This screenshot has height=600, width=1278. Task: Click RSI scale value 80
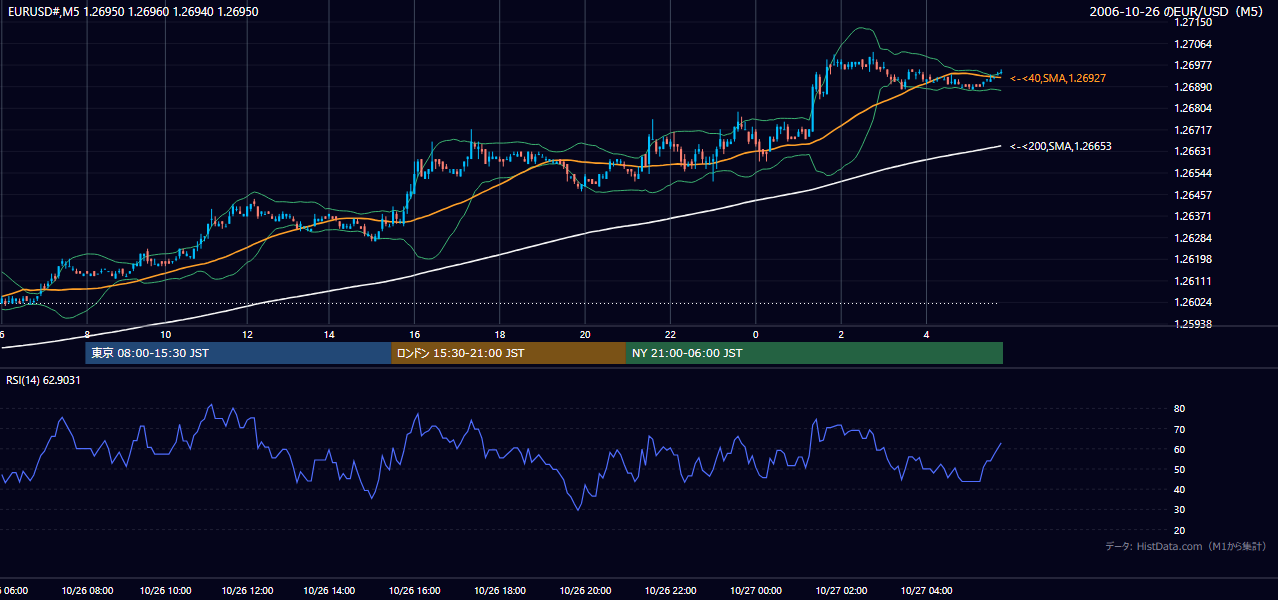click(1180, 409)
